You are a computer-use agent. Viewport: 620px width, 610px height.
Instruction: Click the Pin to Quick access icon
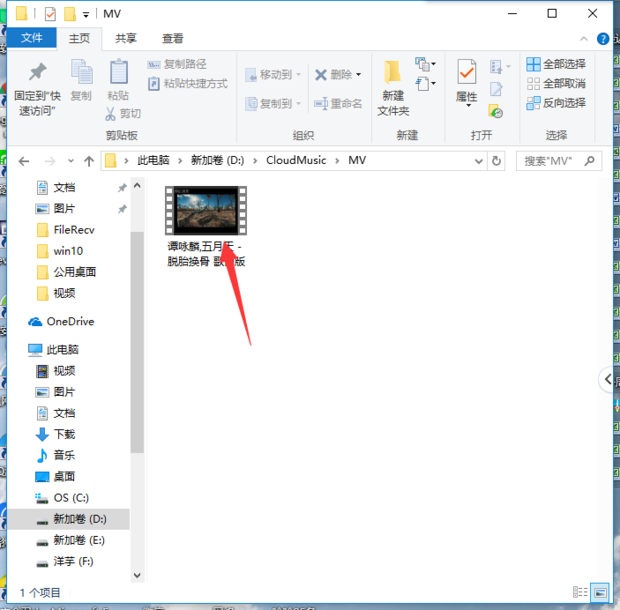click(x=38, y=72)
